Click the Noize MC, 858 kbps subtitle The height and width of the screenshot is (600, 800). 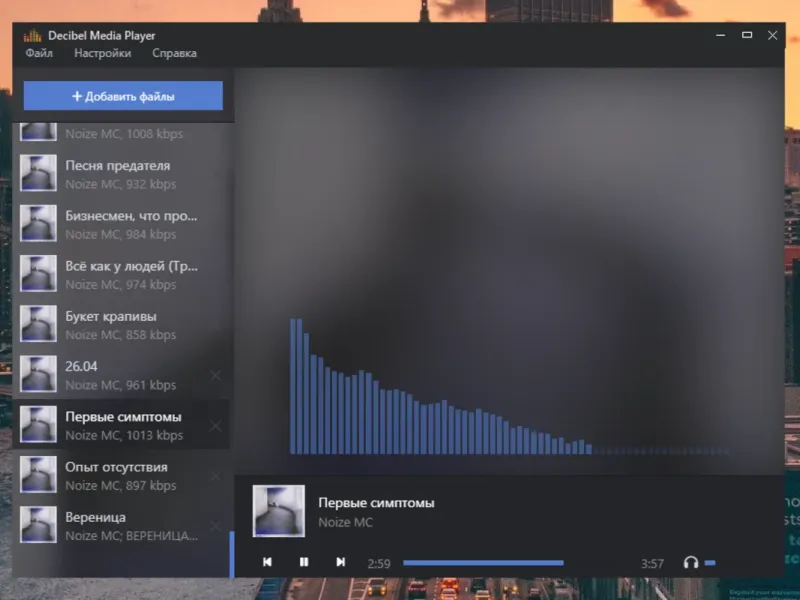121,335
